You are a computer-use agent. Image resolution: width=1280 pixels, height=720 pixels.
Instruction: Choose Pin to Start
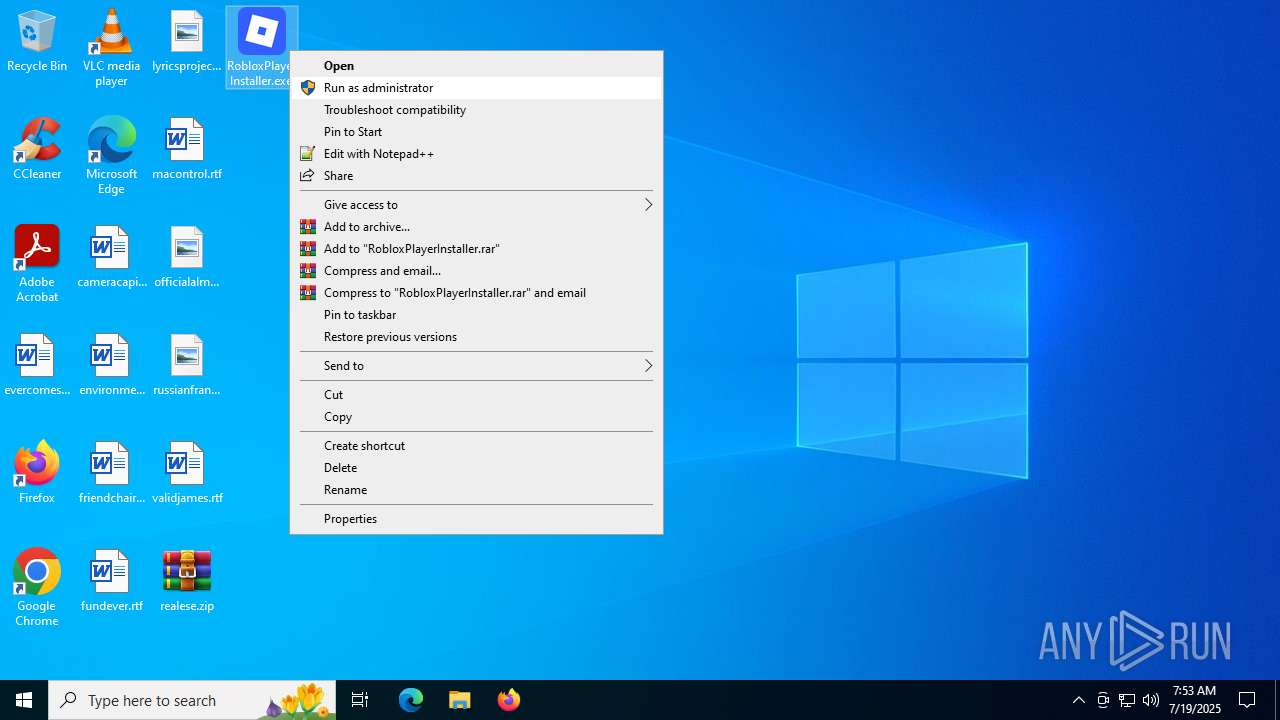click(476, 132)
